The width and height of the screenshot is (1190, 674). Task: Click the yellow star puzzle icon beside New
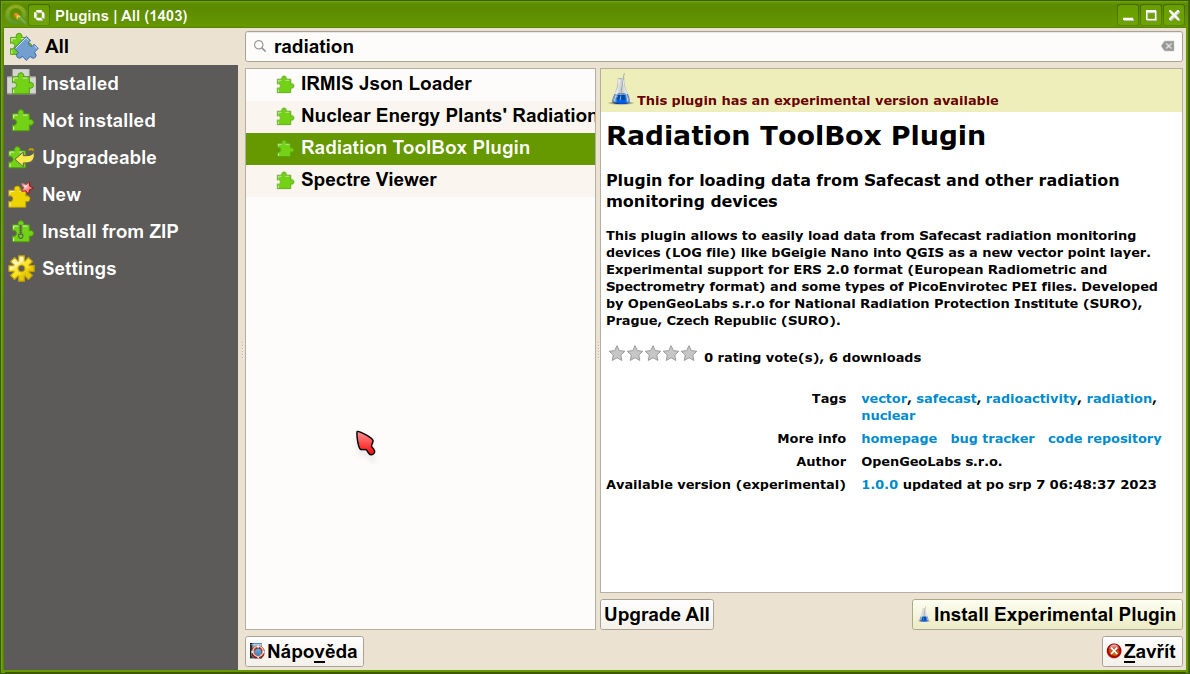click(20, 194)
